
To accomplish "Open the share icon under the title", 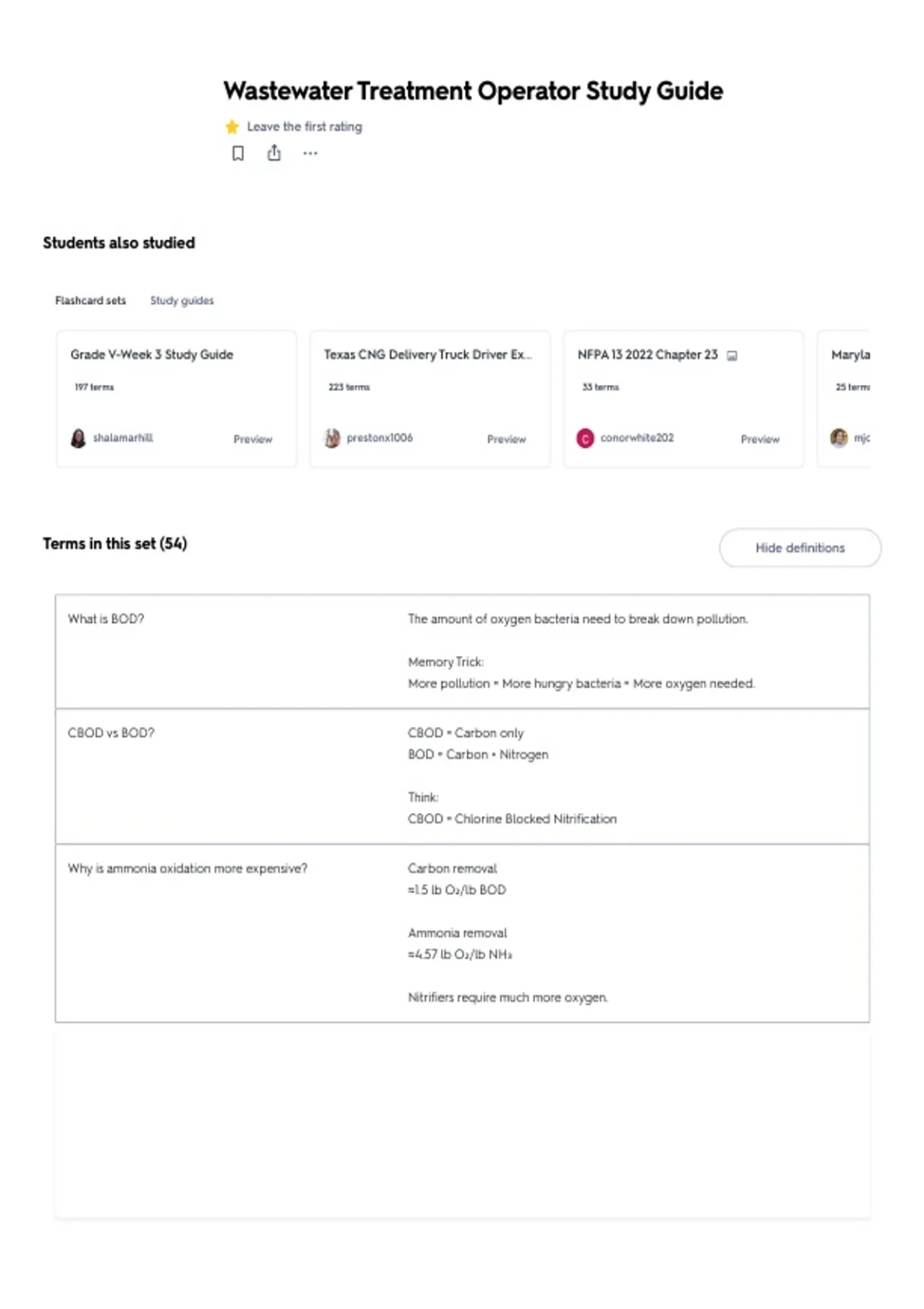I will [274, 153].
